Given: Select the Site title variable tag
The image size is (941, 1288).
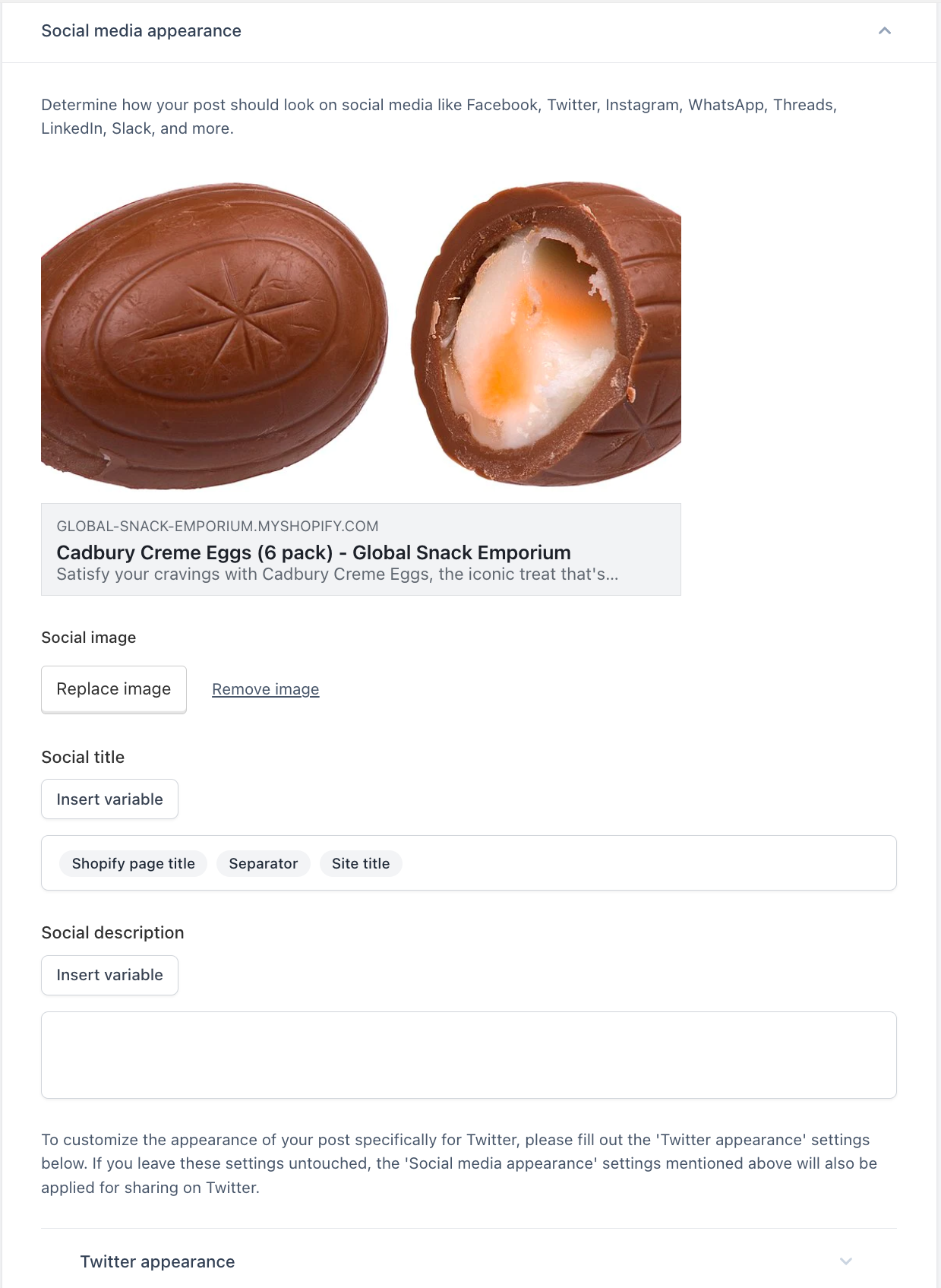Looking at the screenshot, I should pos(361,863).
